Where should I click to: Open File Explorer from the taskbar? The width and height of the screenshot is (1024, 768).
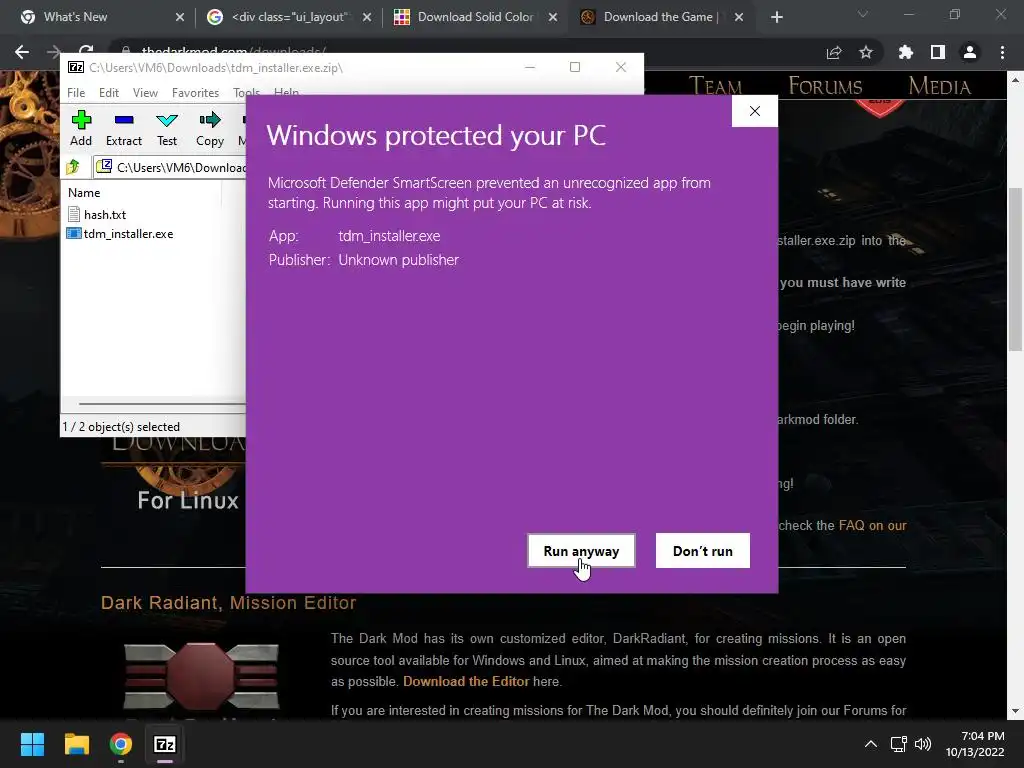click(76, 744)
